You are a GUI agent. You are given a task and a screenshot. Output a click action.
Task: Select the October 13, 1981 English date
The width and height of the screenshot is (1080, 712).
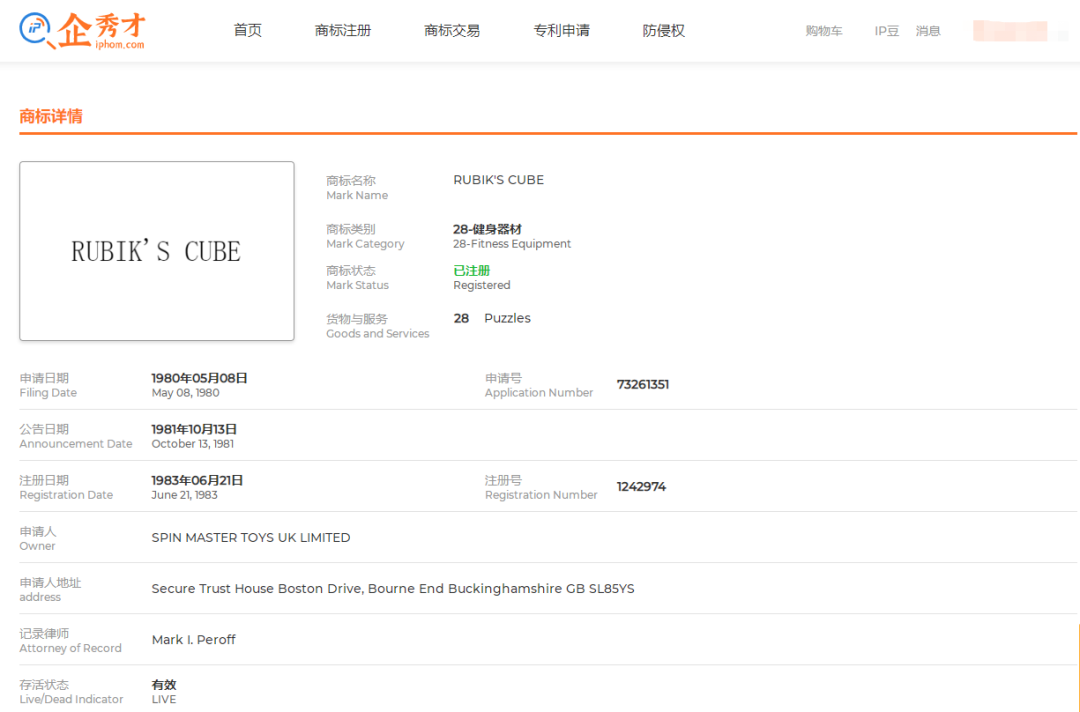(192, 443)
